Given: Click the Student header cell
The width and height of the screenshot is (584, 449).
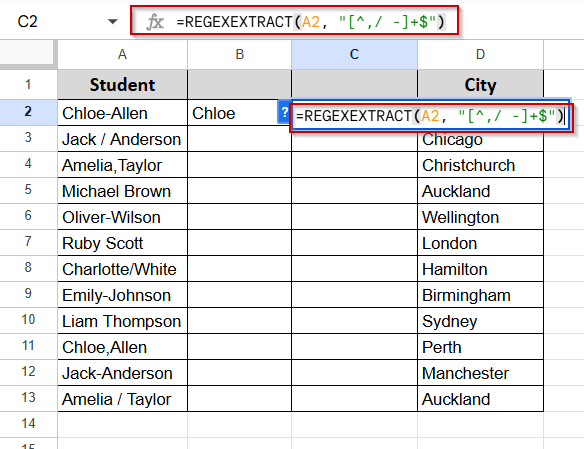Looking at the screenshot, I should point(122,85).
